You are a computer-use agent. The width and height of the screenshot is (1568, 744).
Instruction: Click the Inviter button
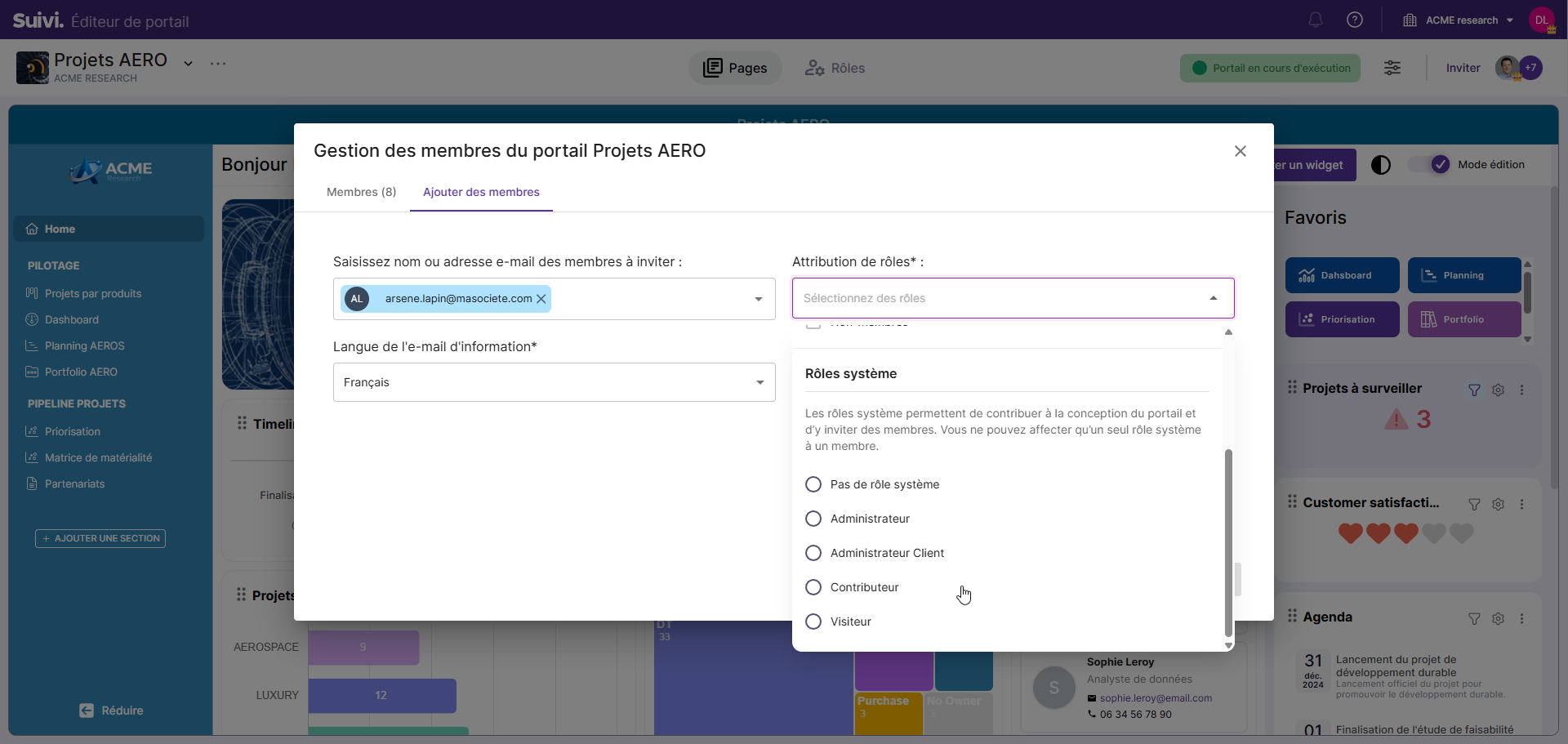[1463, 68]
